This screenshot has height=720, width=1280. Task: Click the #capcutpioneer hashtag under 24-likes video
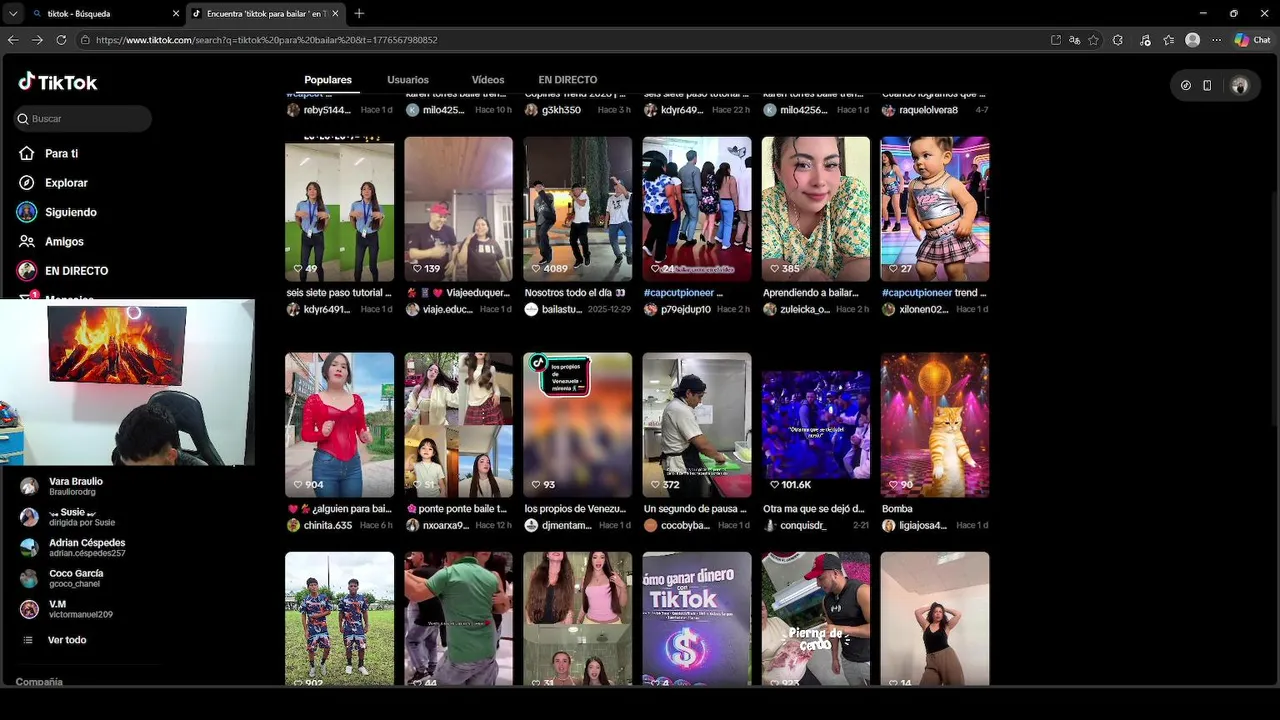tap(678, 293)
